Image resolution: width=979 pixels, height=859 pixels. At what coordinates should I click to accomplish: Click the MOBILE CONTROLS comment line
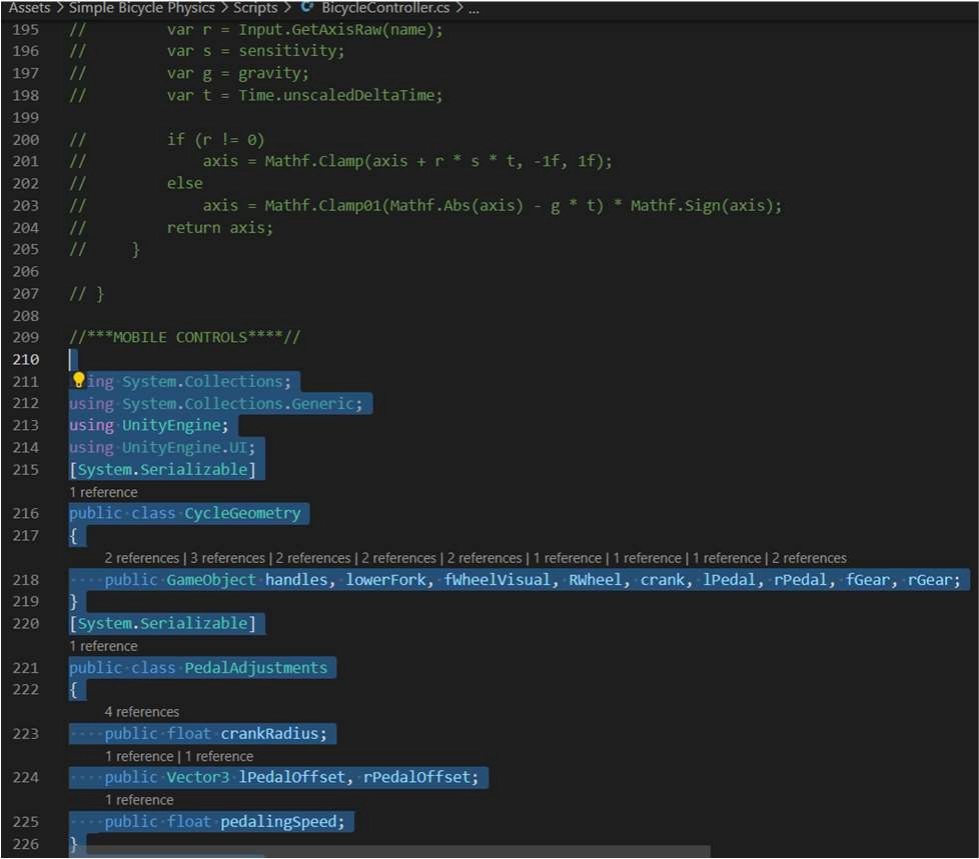(x=185, y=337)
